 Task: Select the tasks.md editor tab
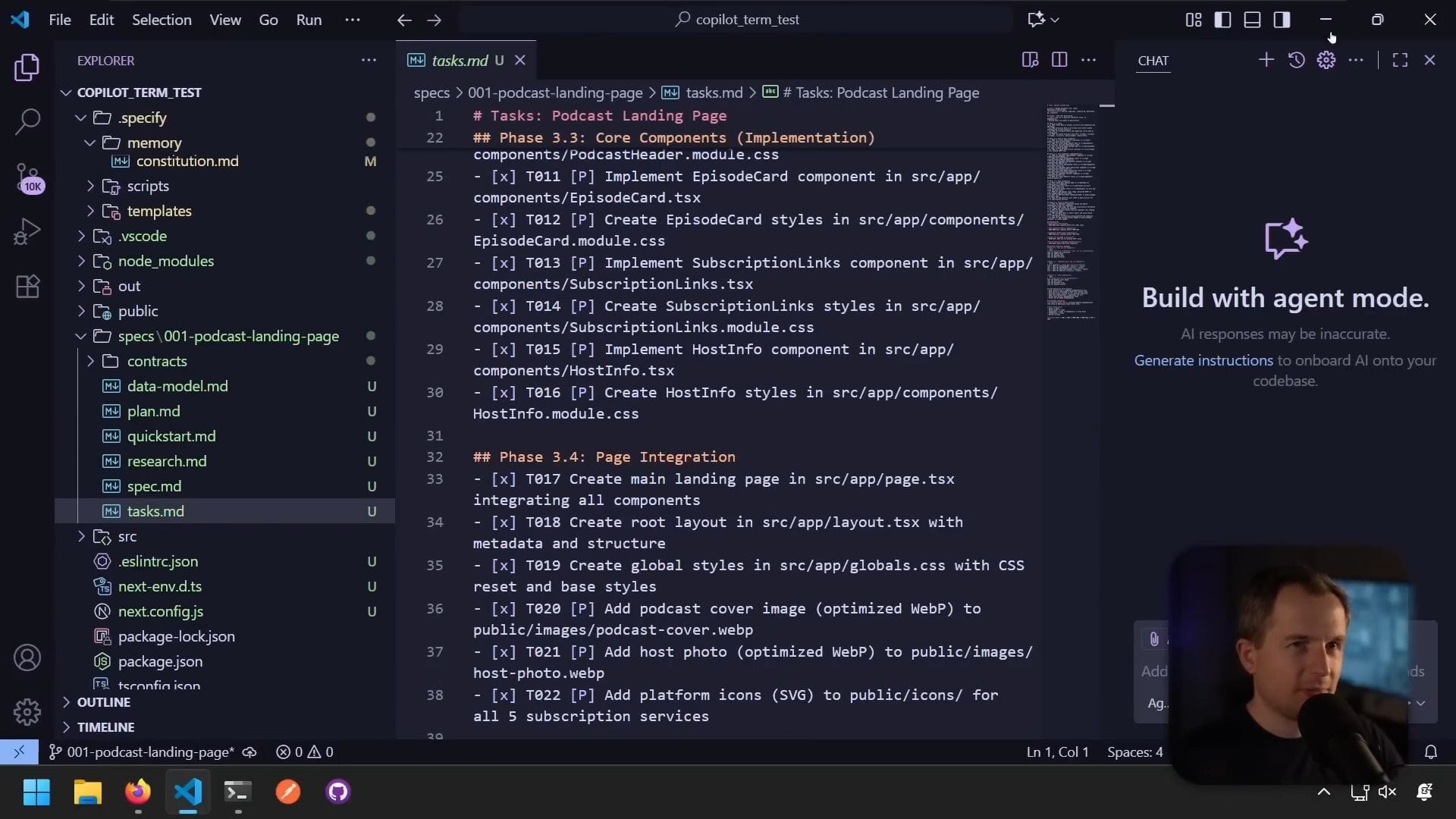460,60
